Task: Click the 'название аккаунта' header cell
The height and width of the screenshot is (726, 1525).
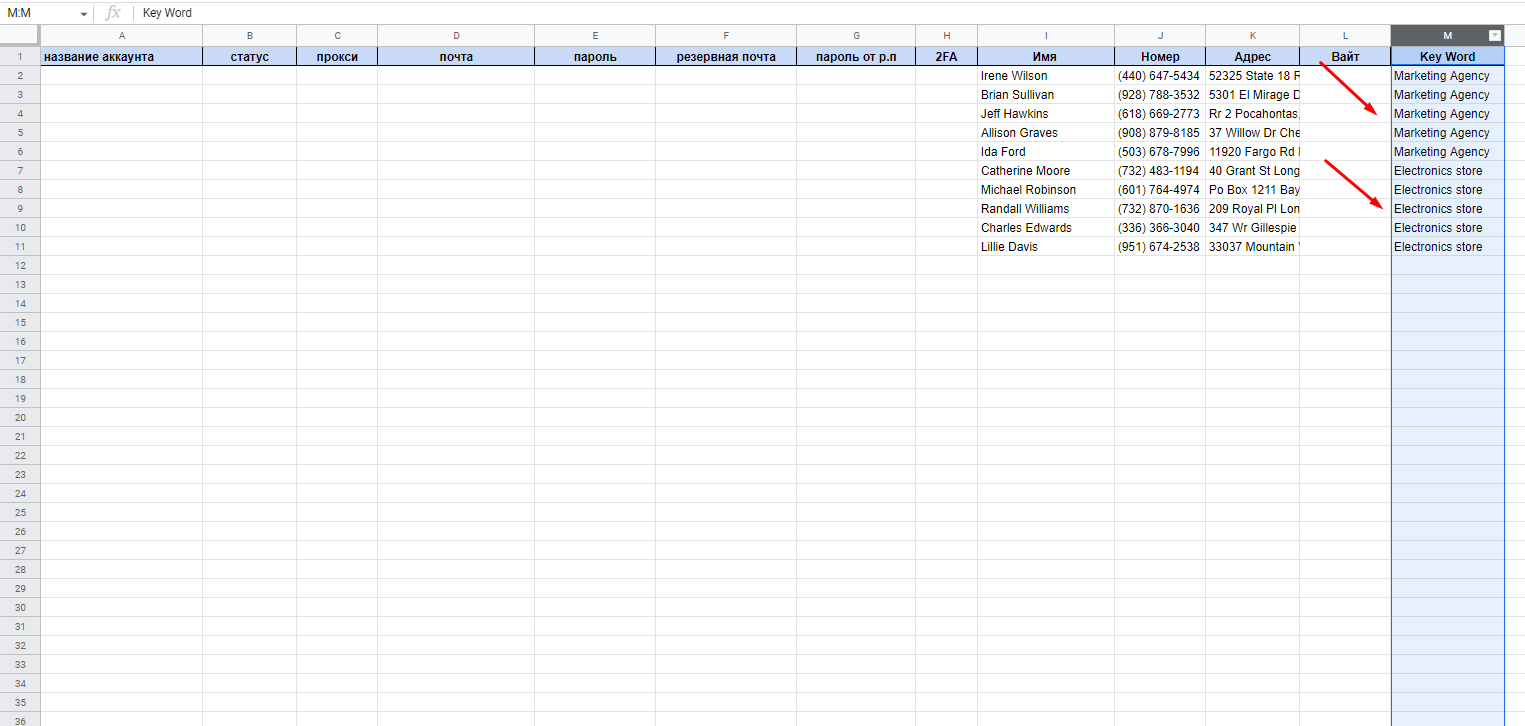Action: pos(122,57)
